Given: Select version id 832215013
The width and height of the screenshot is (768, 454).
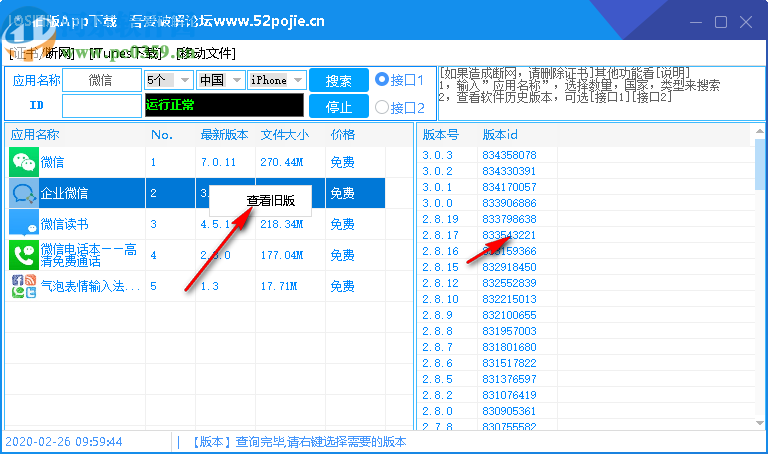Looking at the screenshot, I should 509,299.
